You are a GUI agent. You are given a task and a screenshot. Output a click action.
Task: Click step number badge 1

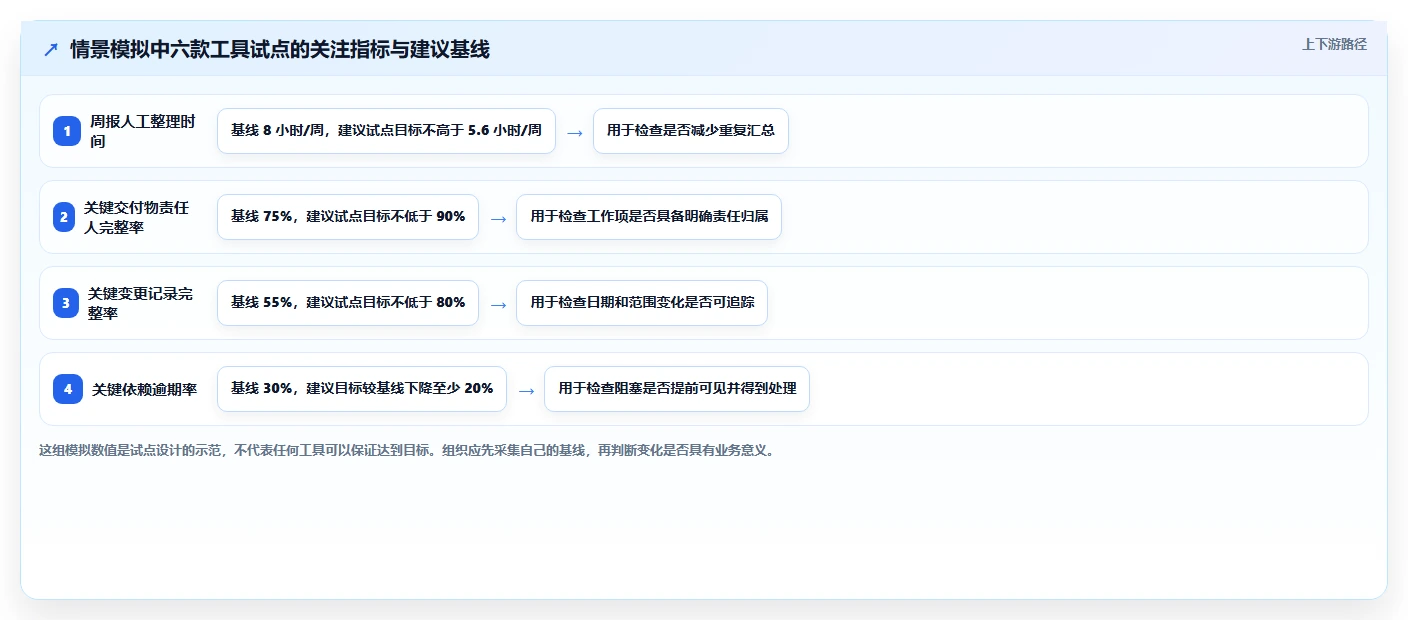[67, 131]
